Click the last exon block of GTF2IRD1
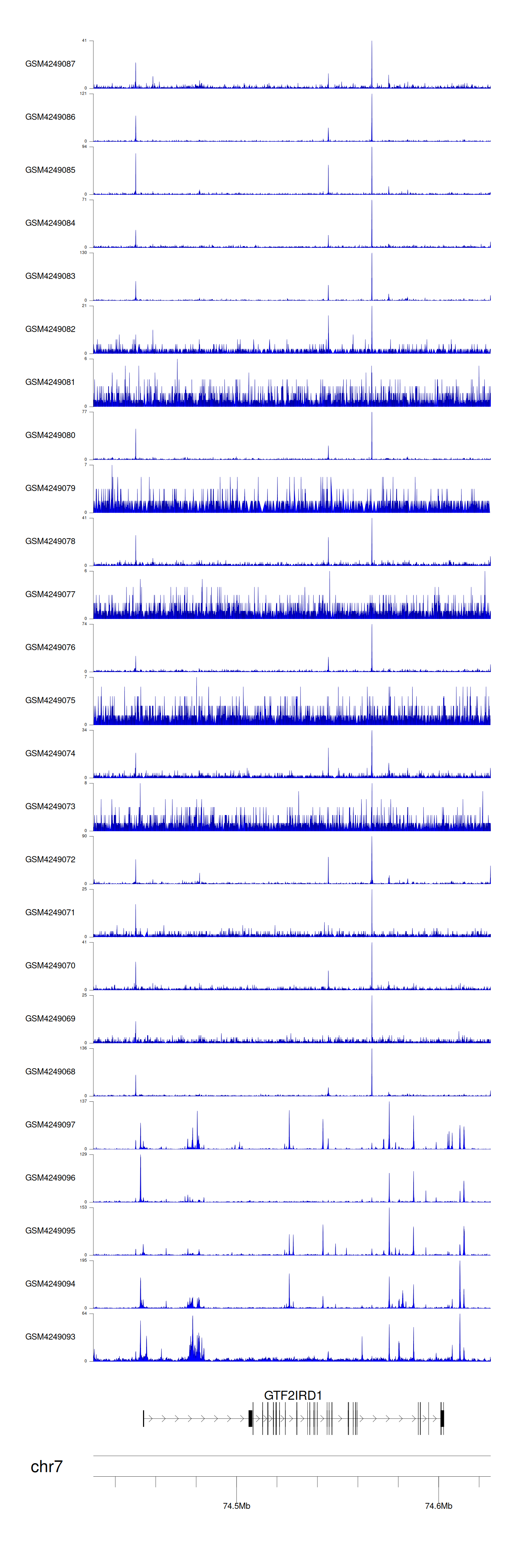This screenshot has height=1568, width=517. 442,1418
